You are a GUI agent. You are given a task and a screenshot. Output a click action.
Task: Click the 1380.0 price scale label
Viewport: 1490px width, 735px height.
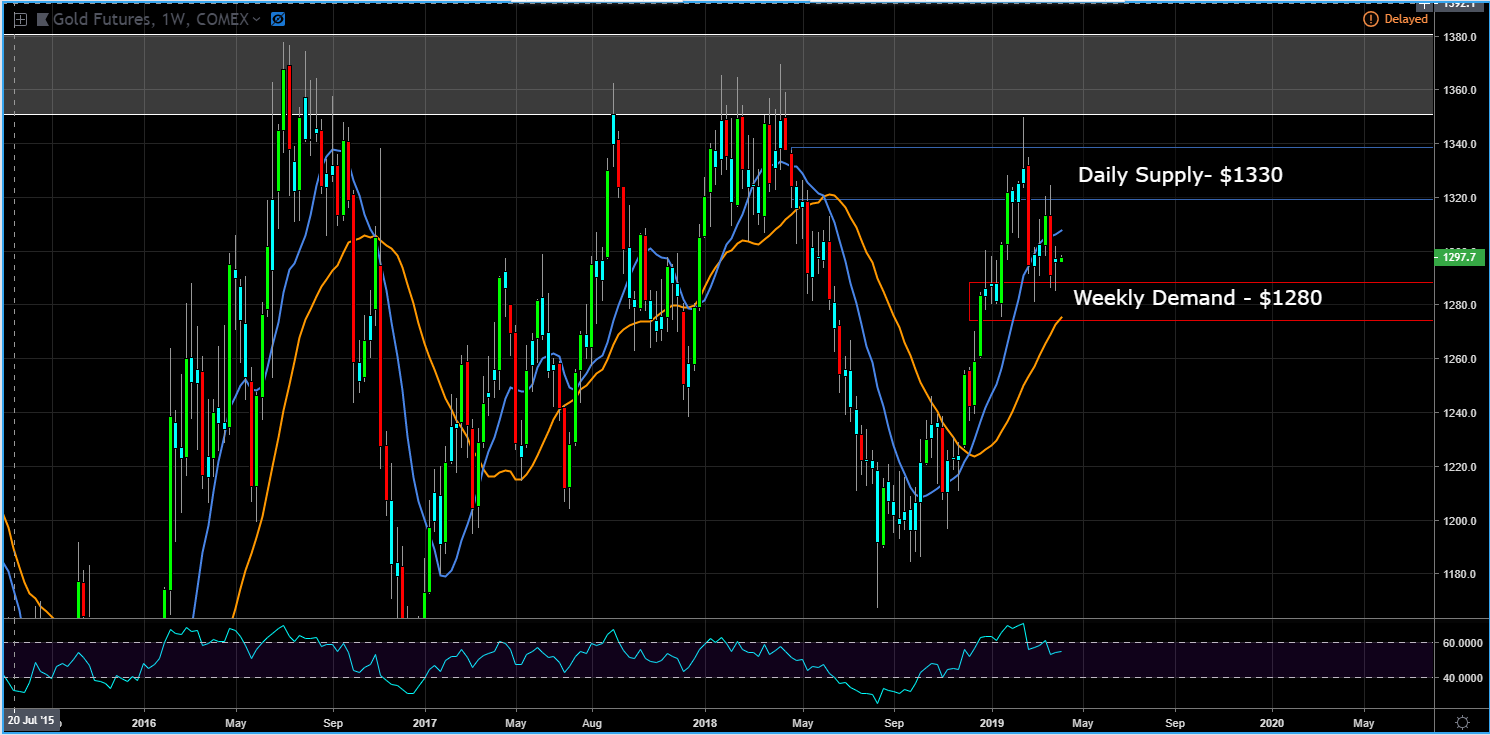coord(1459,37)
